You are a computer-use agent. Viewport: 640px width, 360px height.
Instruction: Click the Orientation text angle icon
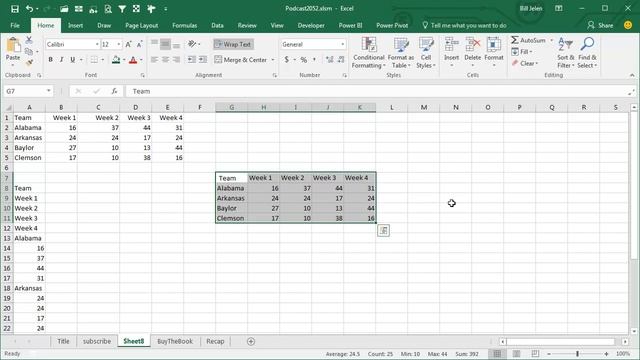192,44
